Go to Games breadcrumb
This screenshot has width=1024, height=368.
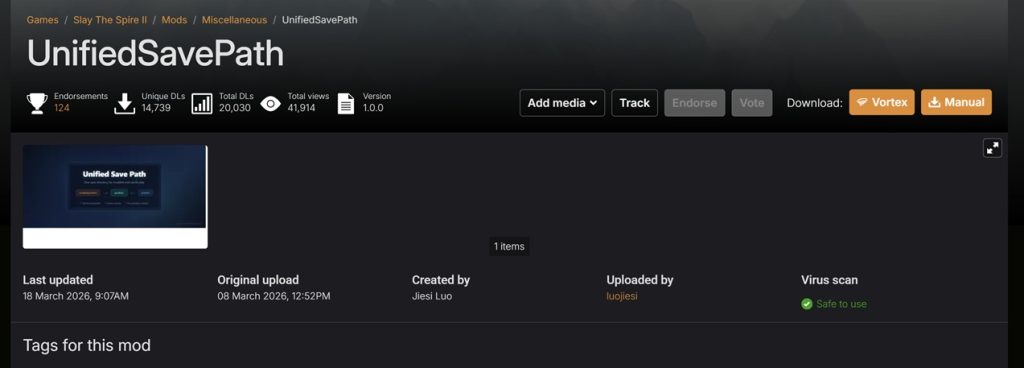tap(42, 20)
